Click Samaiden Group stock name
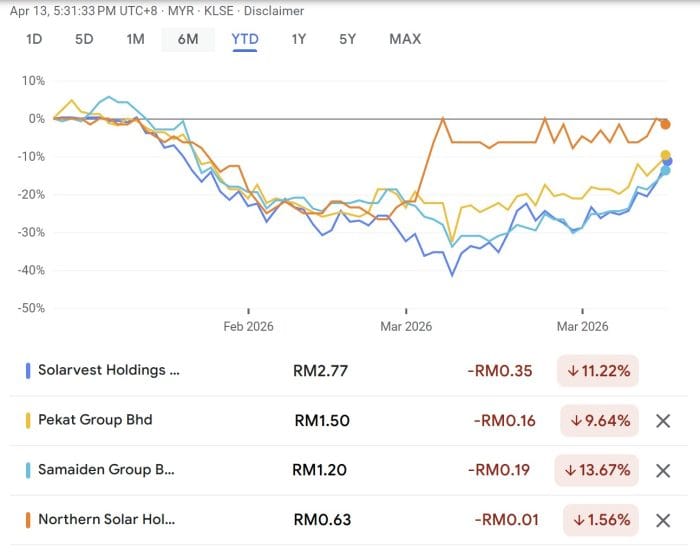700x556 pixels. (x=106, y=470)
